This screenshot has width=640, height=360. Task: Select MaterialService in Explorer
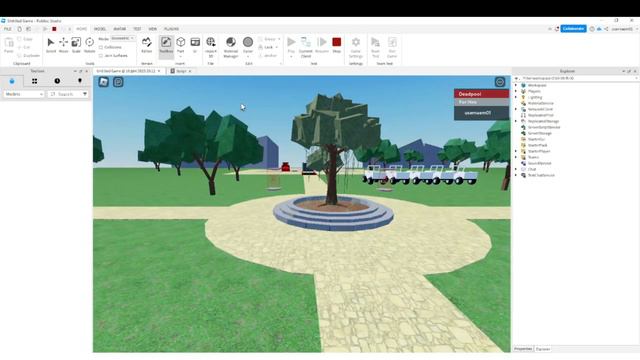point(540,103)
